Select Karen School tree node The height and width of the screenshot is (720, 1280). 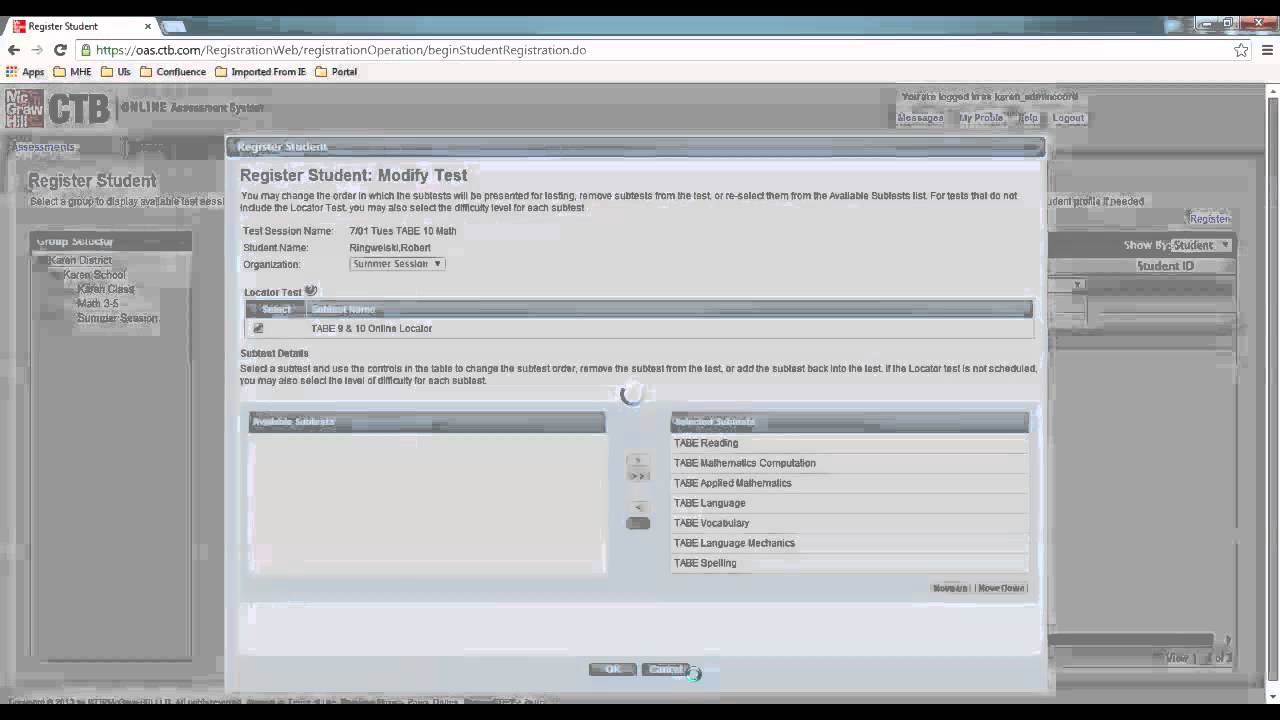click(x=95, y=275)
